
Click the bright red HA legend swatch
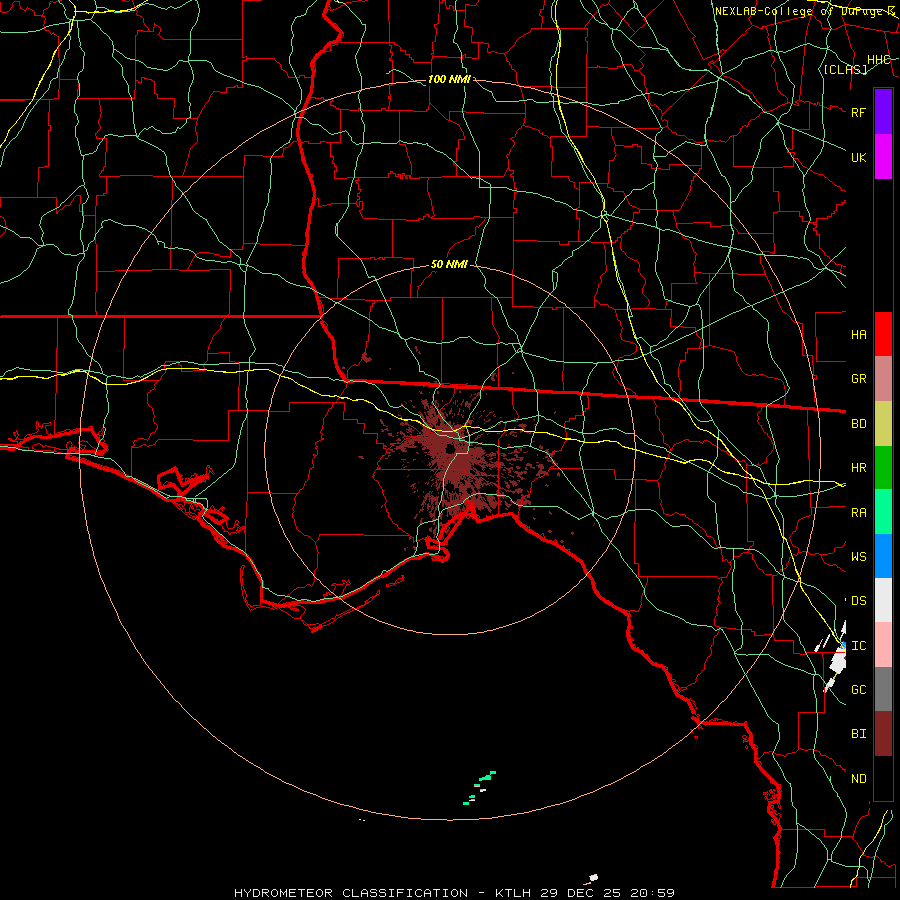tap(883, 334)
